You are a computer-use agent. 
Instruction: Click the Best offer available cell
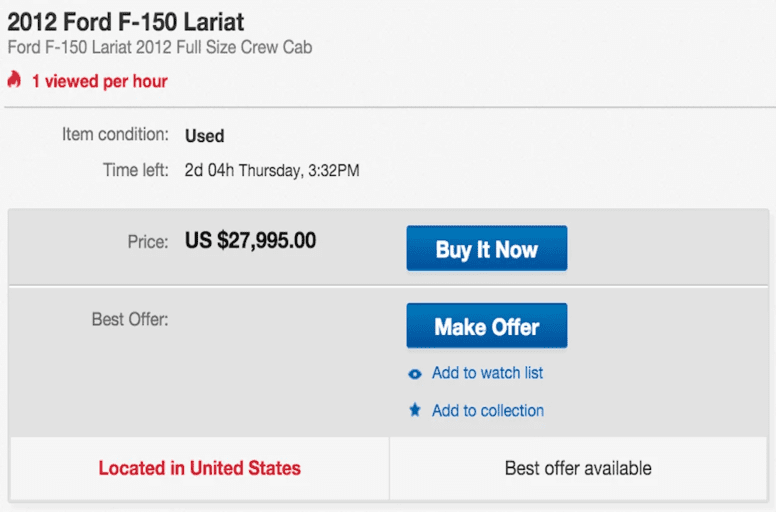coord(578,468)
